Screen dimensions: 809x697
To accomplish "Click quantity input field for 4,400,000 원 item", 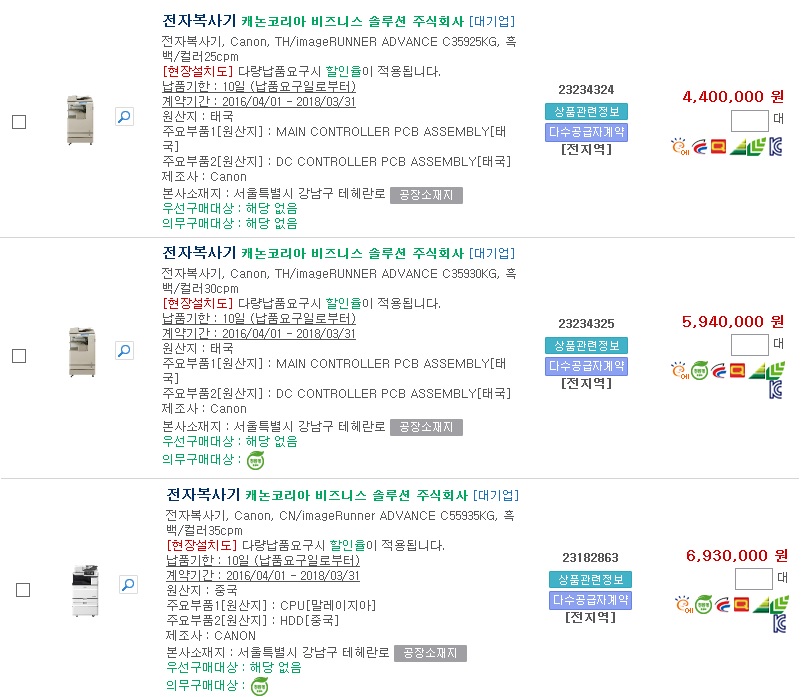I will coord(749,121).
